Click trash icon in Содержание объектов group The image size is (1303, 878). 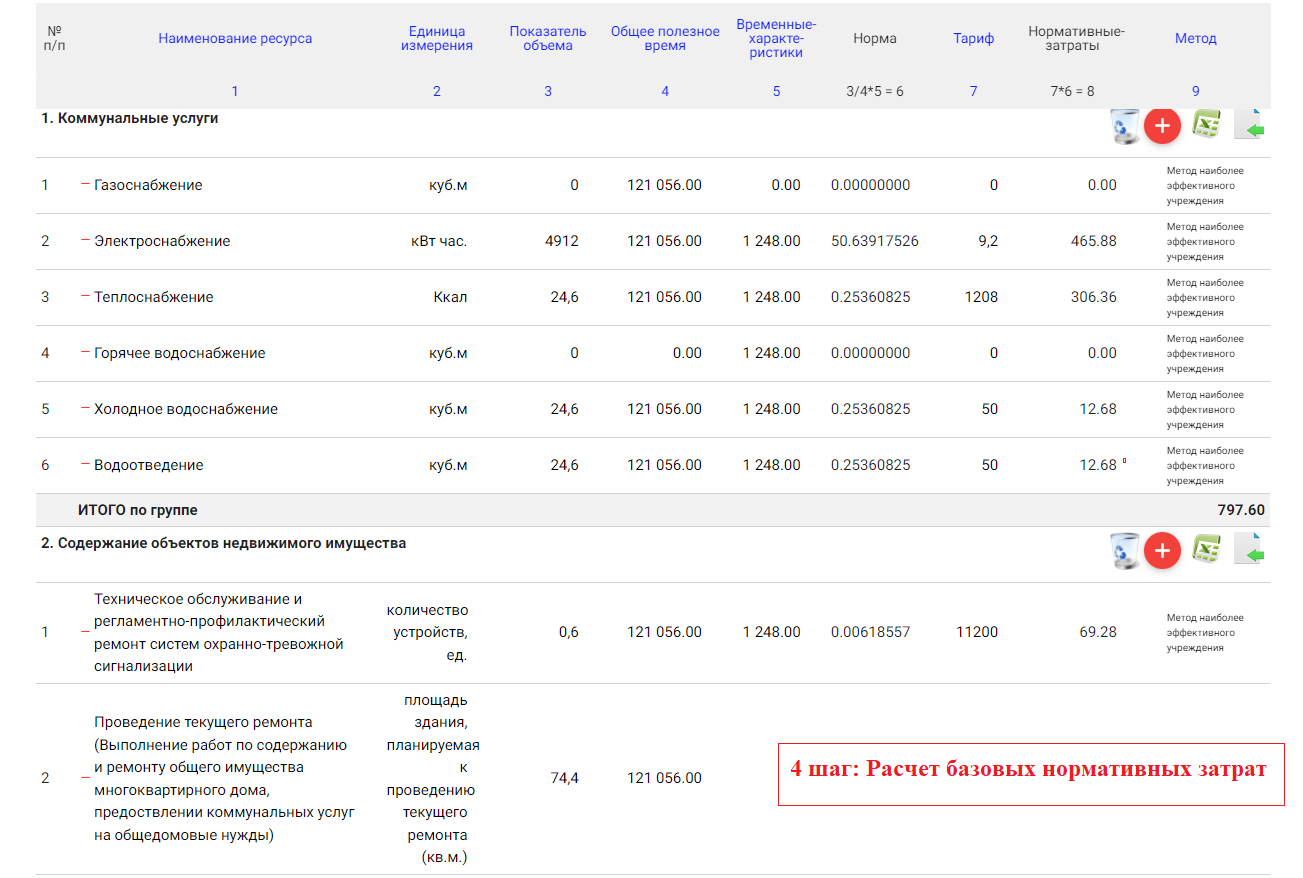(1124, 551)
